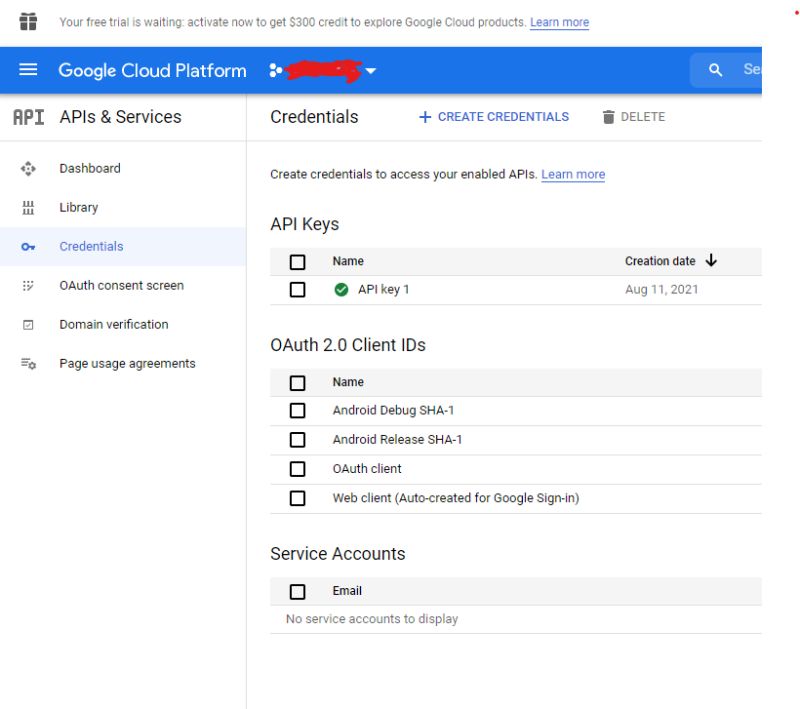This screenshot has width=800, height=709.
Task: Click Creation date column header
Action: [x=660, y=261]
